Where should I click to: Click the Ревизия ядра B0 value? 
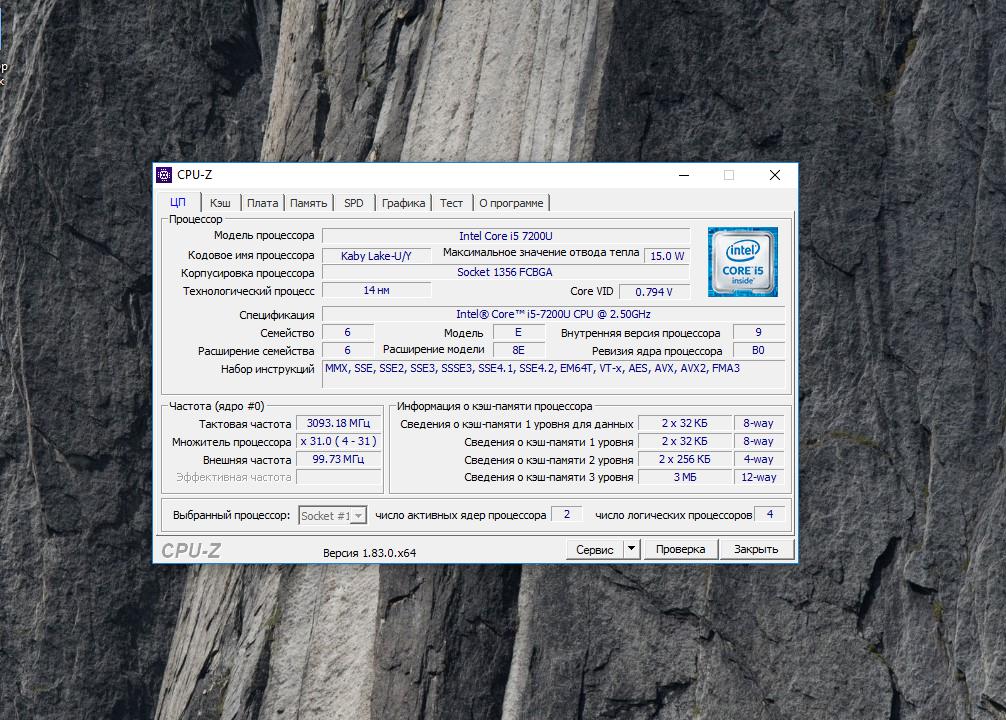click(758, 350)
